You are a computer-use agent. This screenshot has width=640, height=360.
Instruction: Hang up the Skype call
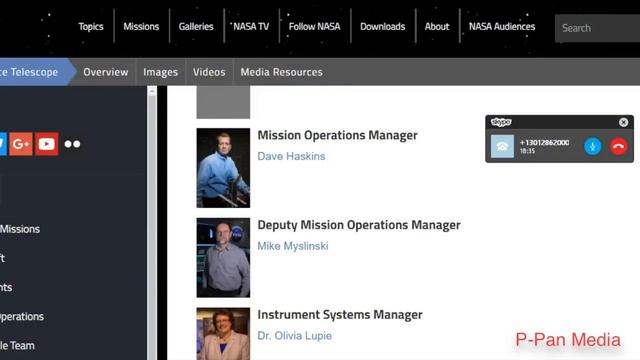click(x=618, y=146)
